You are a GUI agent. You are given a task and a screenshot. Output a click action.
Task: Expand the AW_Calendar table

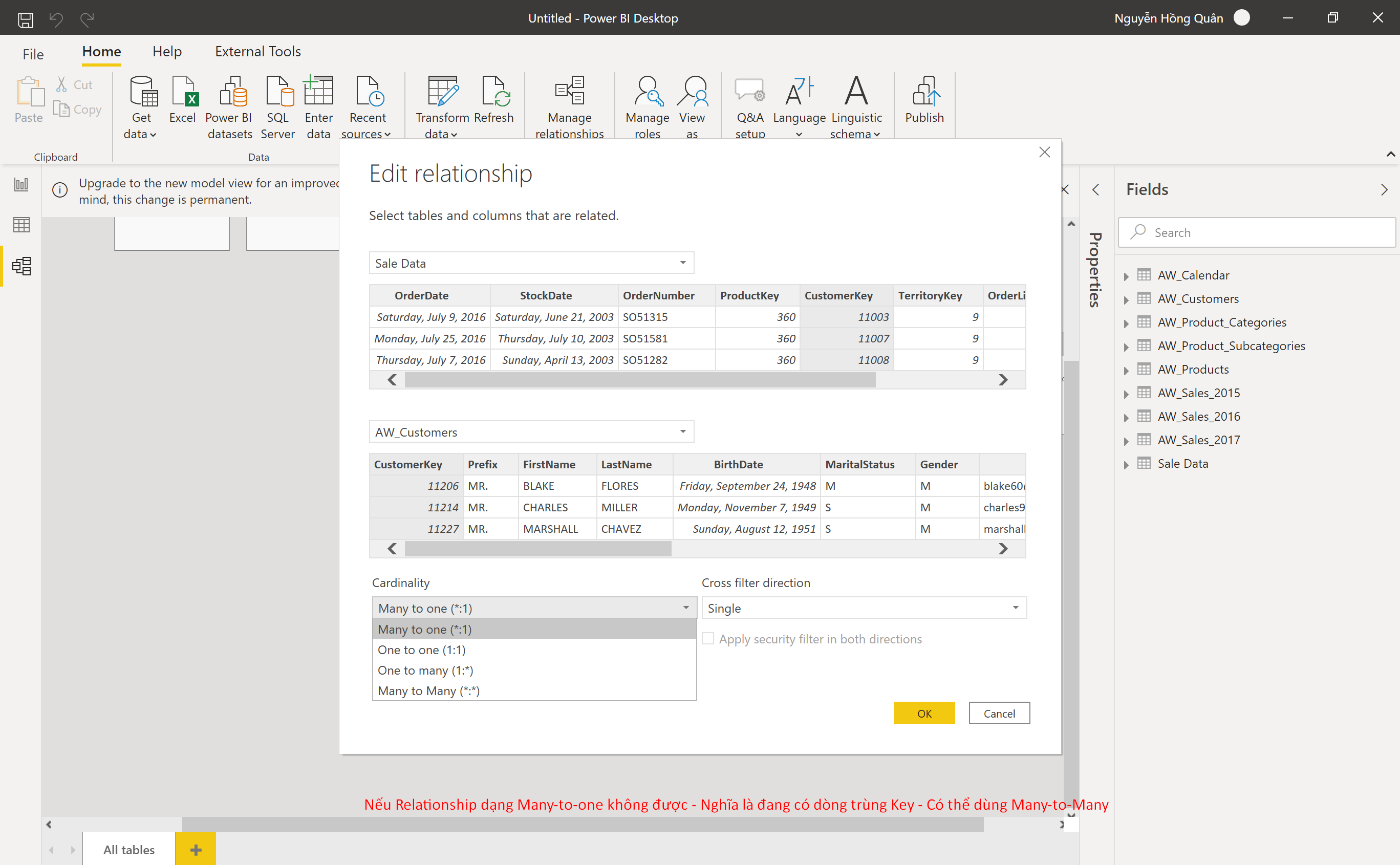tap(1126, 276)
